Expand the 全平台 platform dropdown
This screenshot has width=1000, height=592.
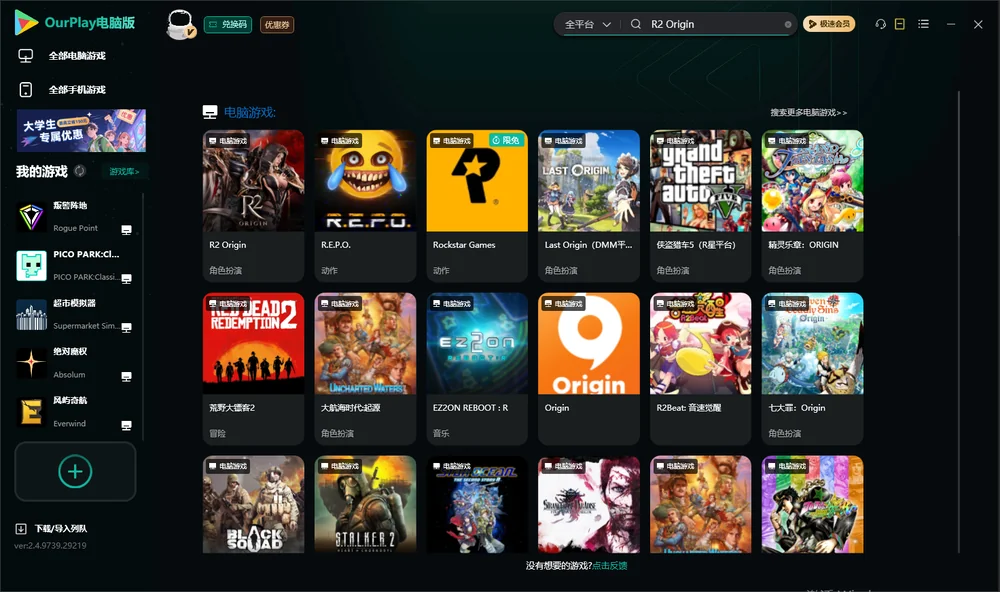point(587,24)
